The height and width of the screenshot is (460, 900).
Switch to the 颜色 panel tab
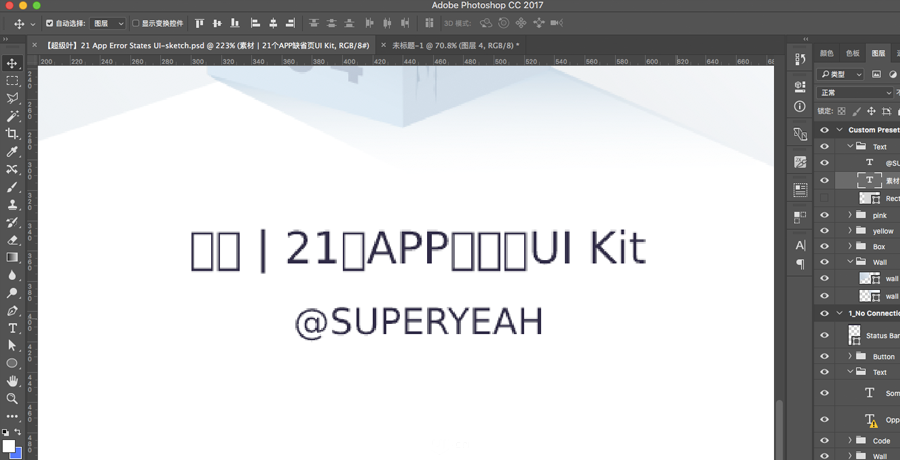click(827, 53)
